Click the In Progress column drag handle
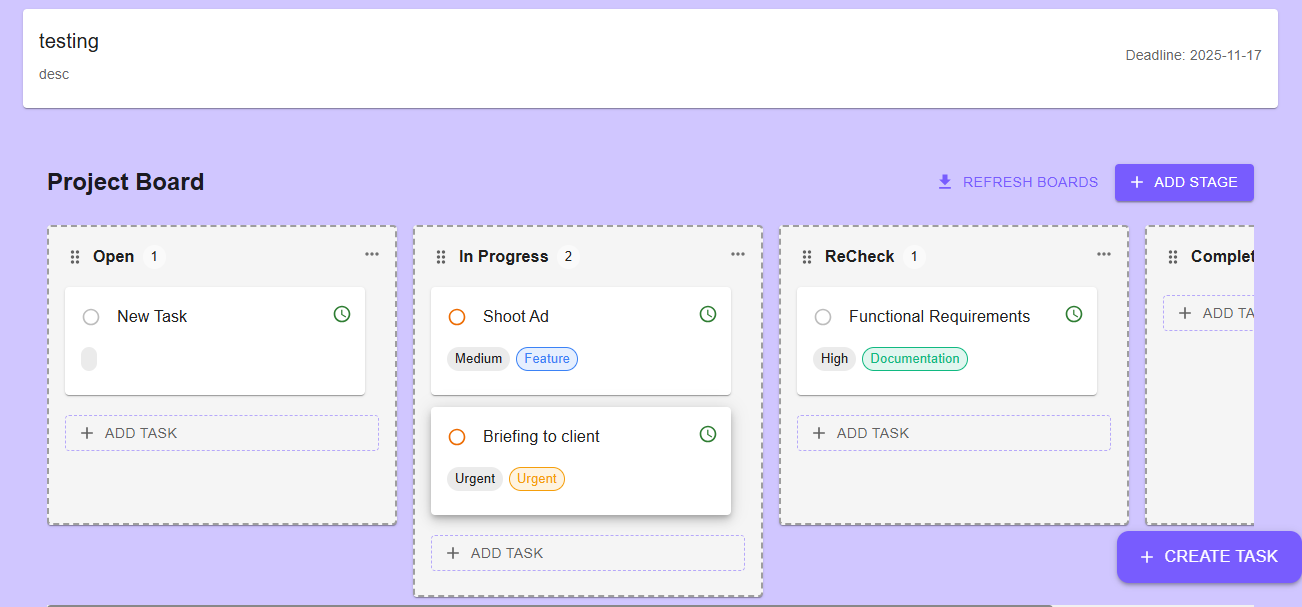 pos(441,257)
